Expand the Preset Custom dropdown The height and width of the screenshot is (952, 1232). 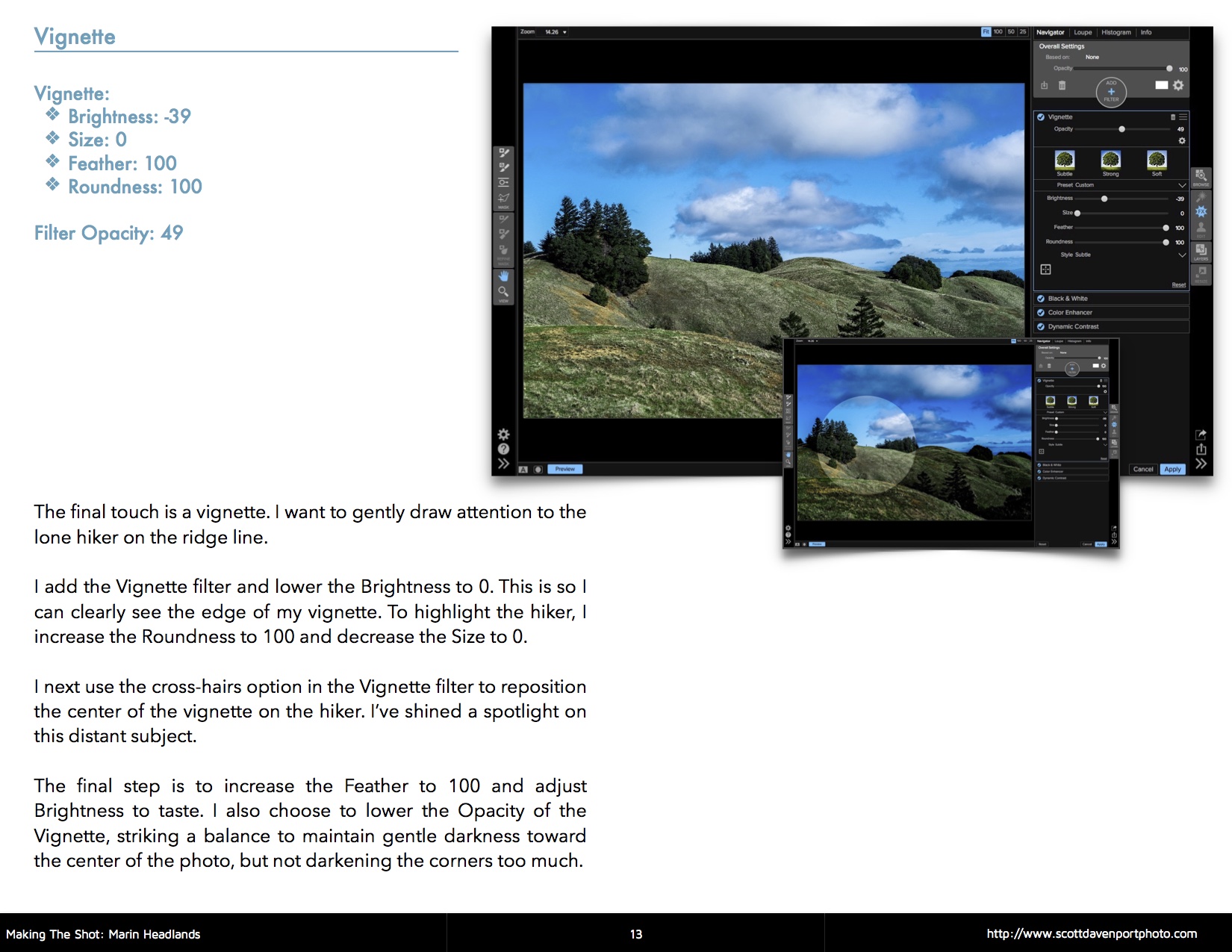click(x=1182, y=185)
